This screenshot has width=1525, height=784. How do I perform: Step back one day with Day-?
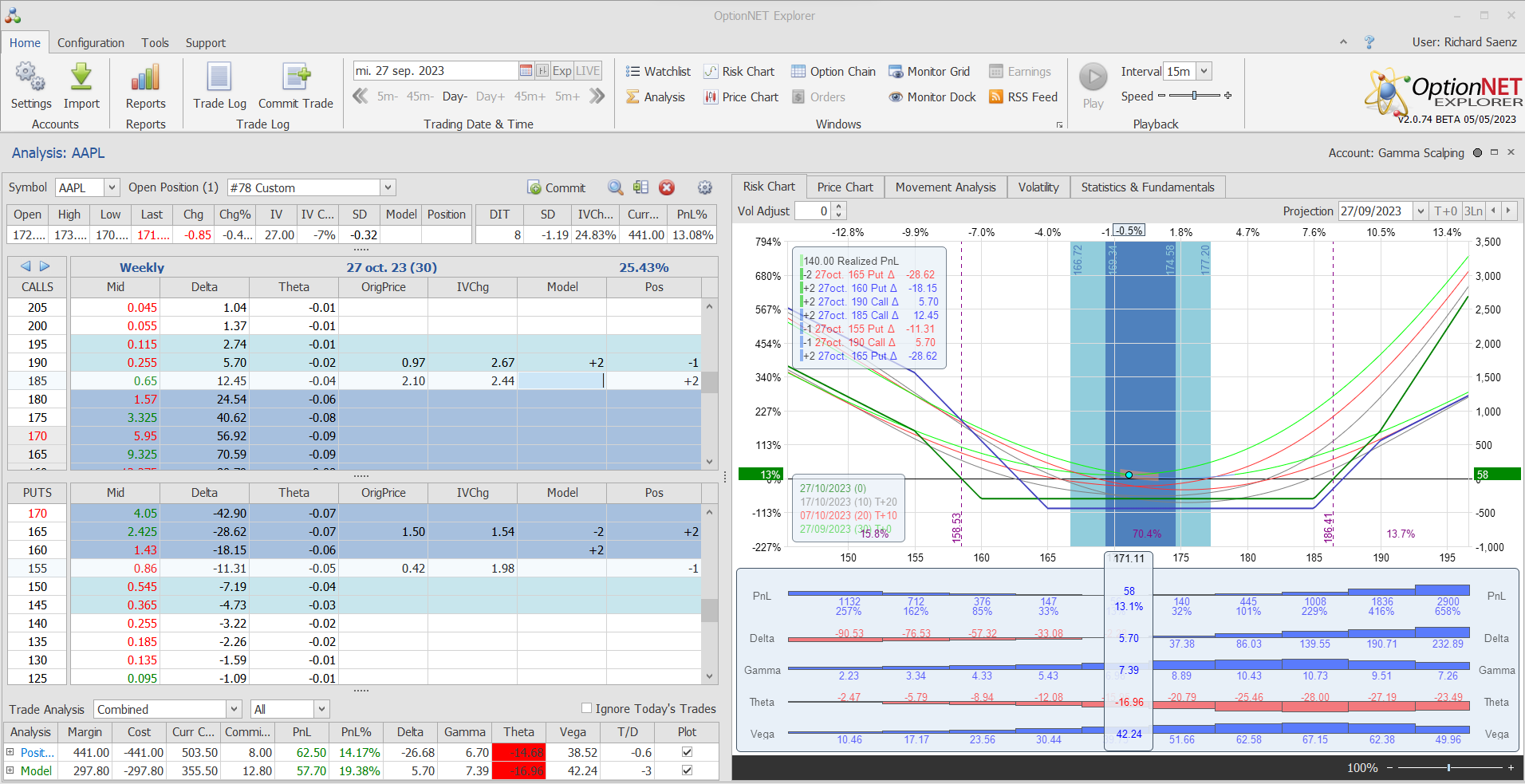(x=455, y=97)
